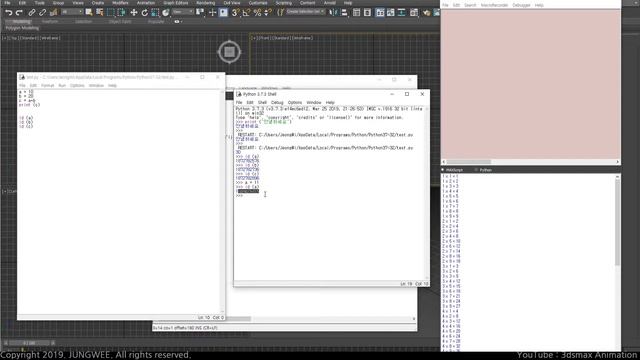Image resolution: width=640 pixels, height=360 pixels.
Task: Click the highlighted id output in shell
Action: pyautogui.click(x=248, y=191)
